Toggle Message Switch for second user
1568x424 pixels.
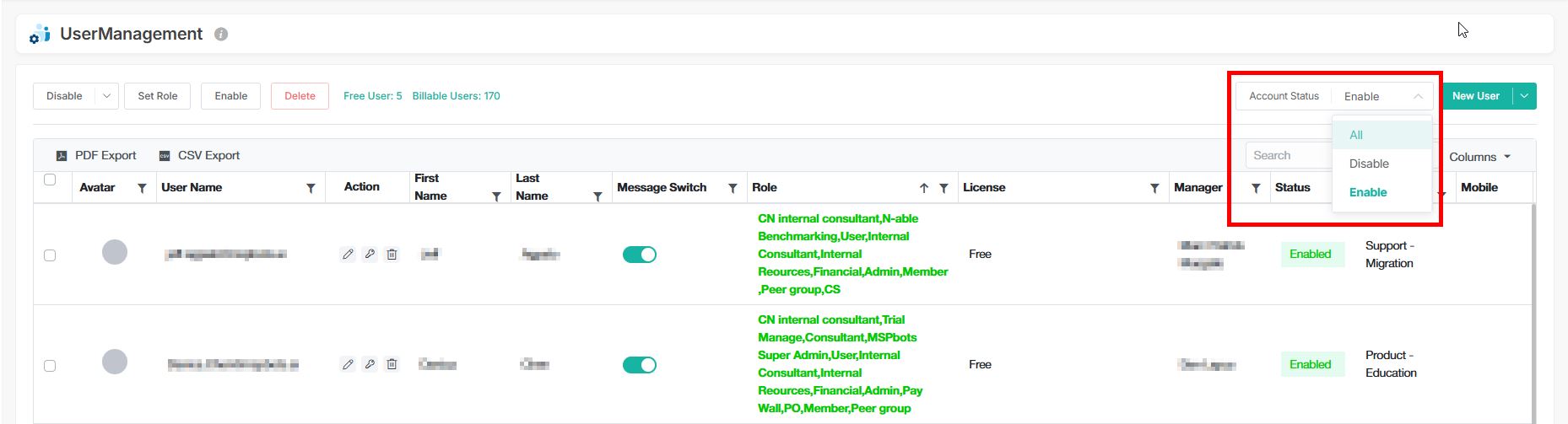(639, 365)
